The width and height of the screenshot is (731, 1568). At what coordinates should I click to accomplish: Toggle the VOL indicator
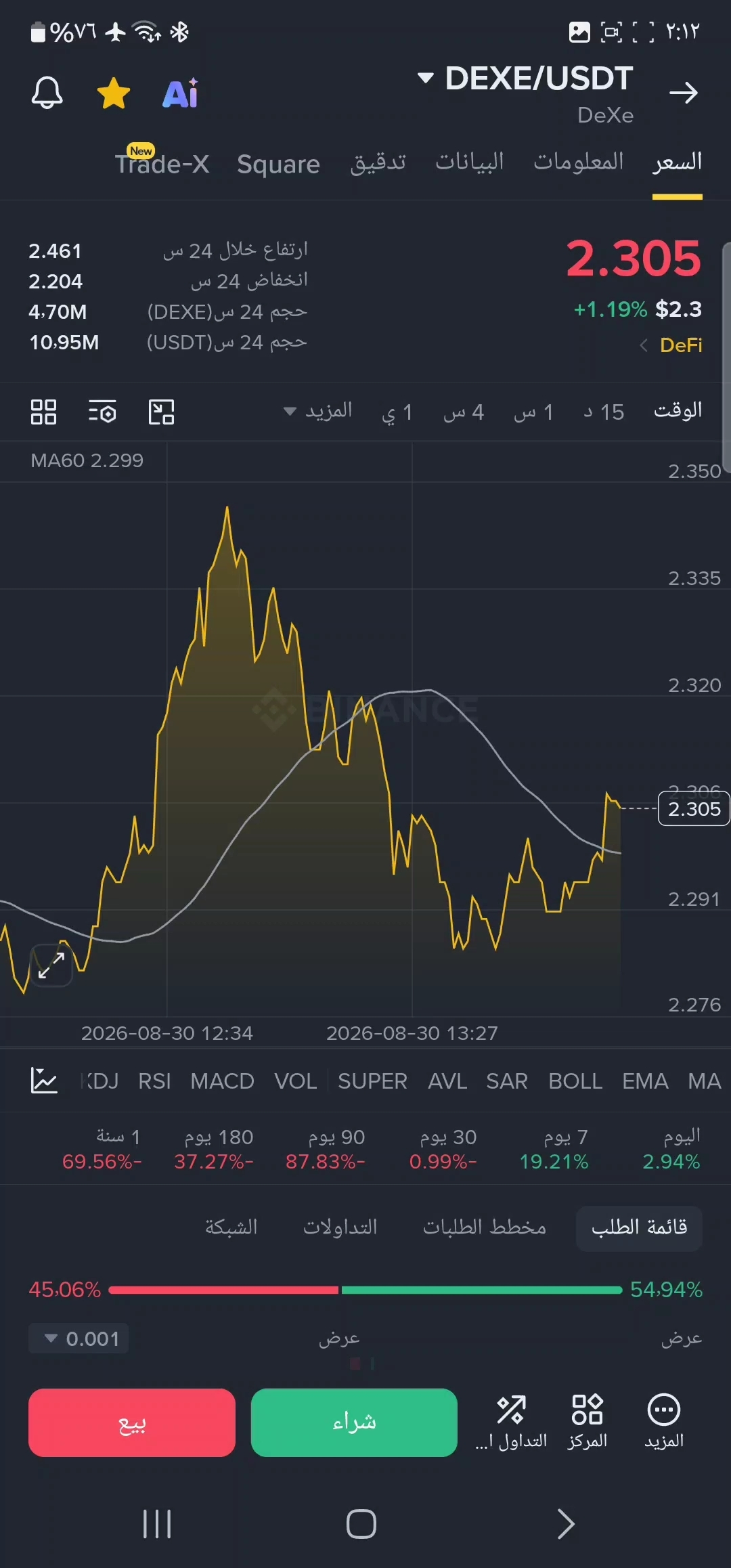coord(295,1081)
